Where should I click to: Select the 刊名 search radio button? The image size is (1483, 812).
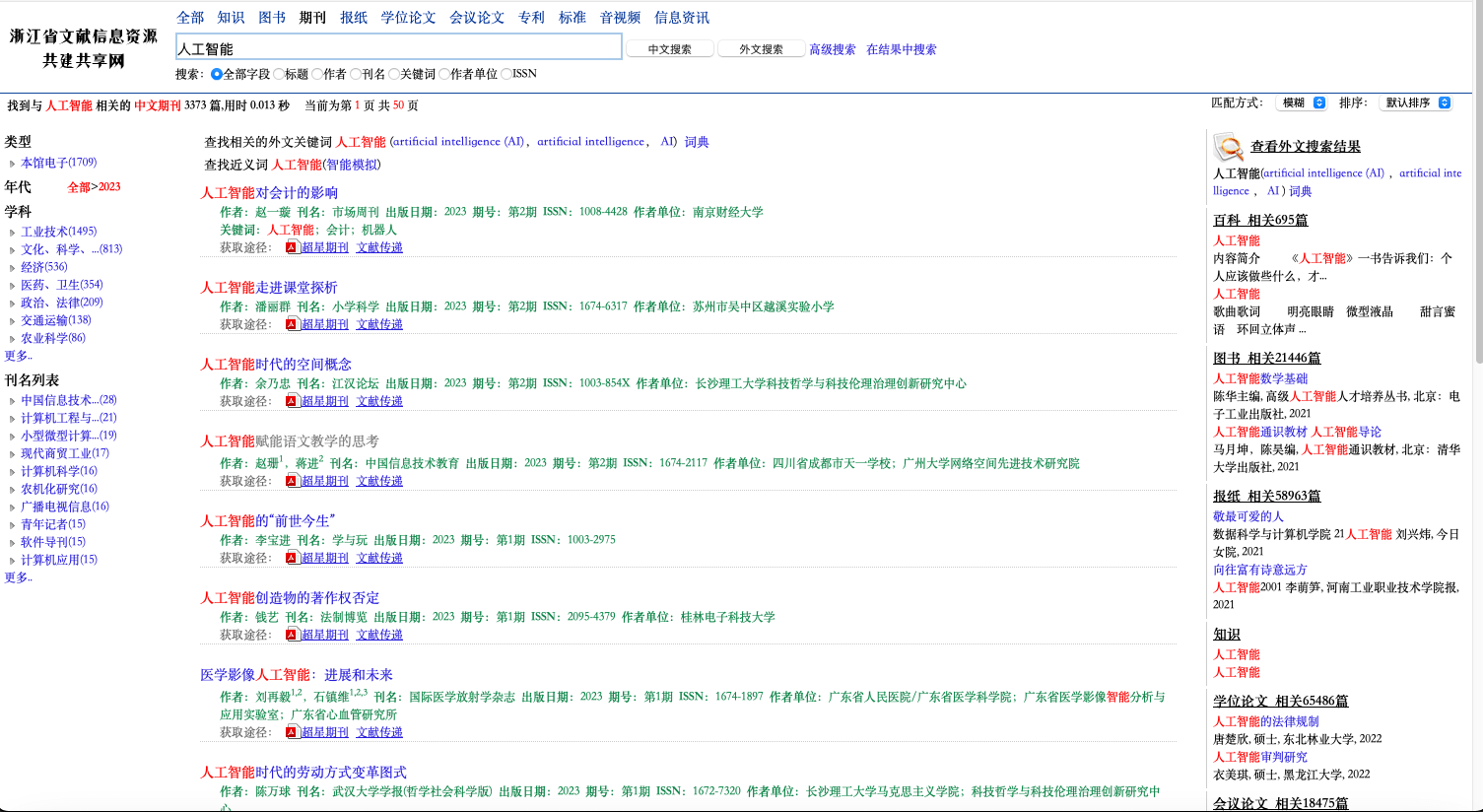[356, 74]
